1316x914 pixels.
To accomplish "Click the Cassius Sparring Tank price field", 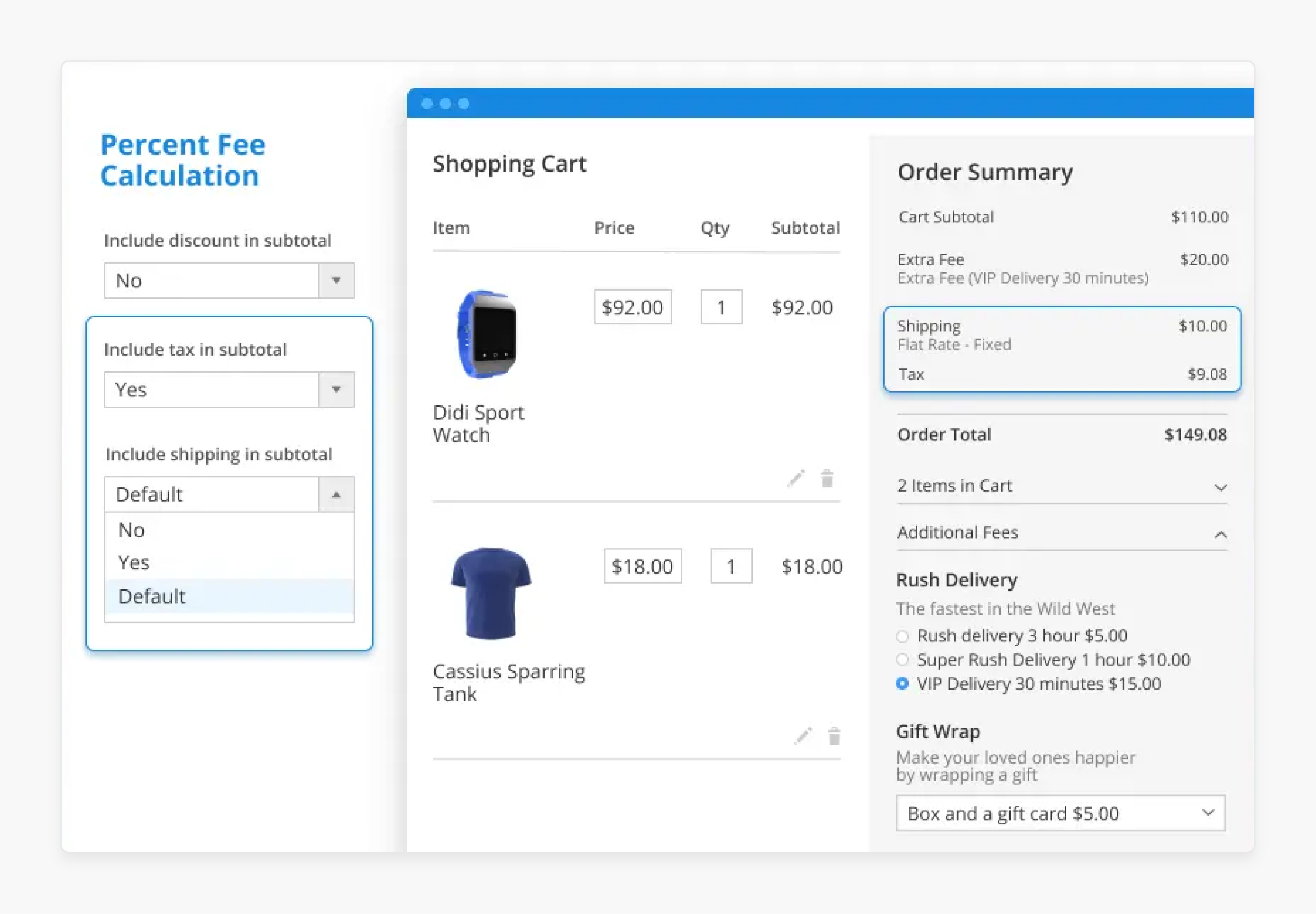I will (642, 567).
